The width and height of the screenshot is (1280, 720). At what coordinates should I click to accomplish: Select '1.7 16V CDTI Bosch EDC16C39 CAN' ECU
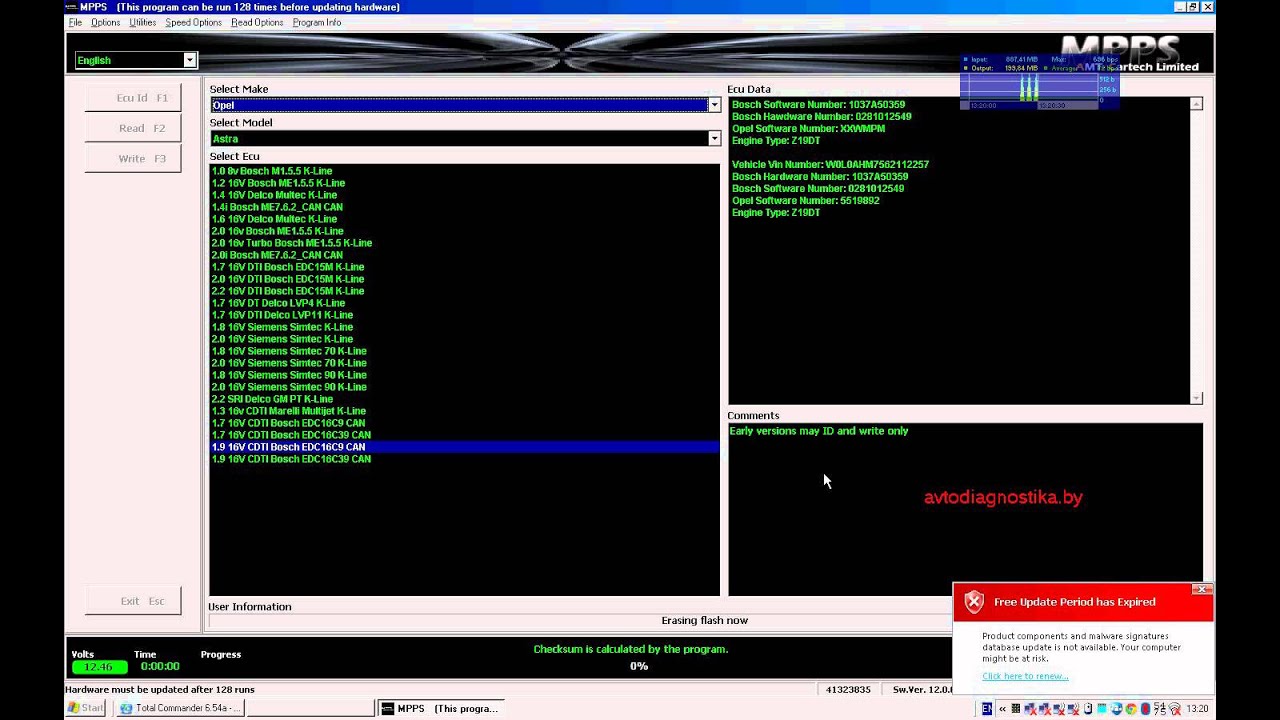[291, 435]
